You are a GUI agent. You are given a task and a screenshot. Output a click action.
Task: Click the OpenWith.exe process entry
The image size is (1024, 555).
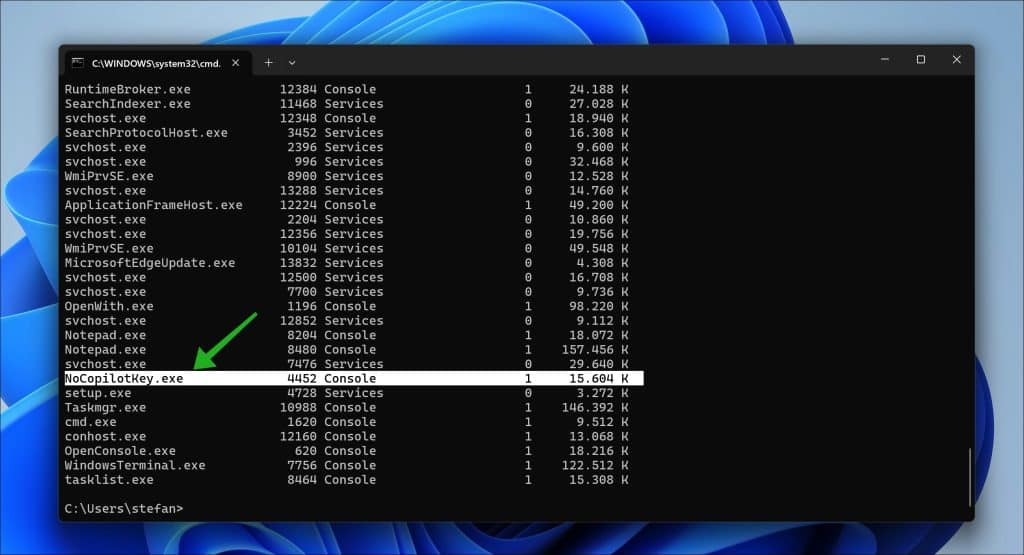point(109,306)
